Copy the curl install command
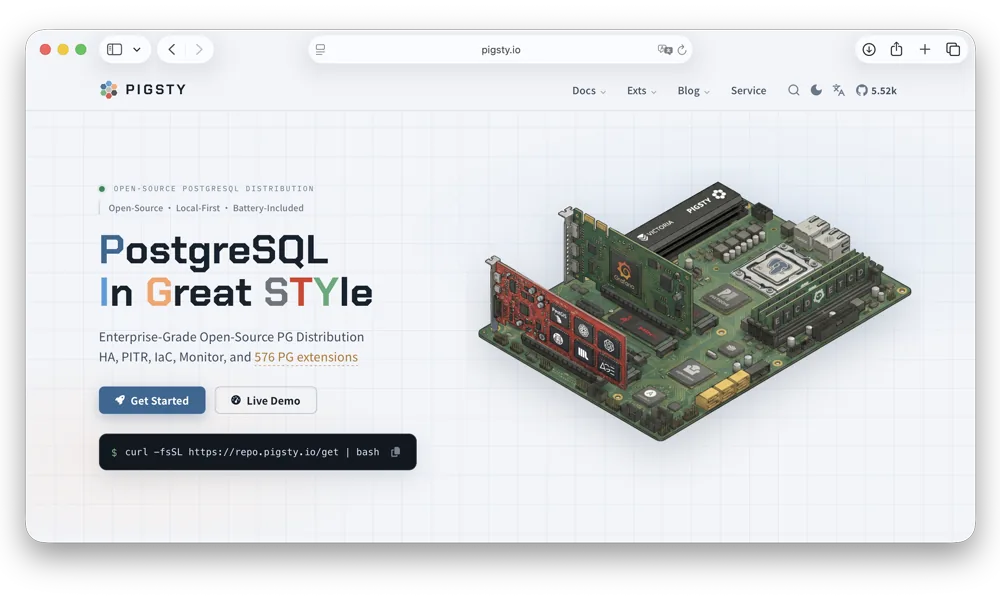The width and height of the screenshot is (1000, 600). click(x=395, y=452)
